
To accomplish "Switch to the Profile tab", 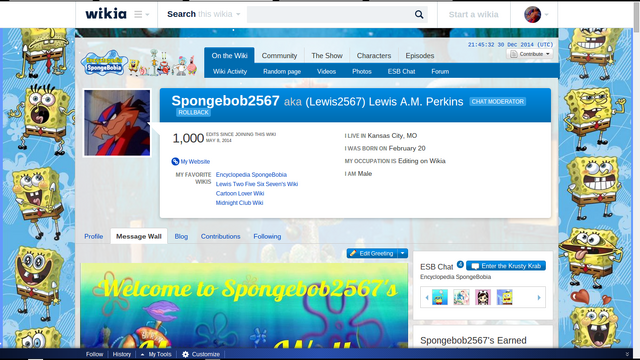I will click(x=93, y=236).
